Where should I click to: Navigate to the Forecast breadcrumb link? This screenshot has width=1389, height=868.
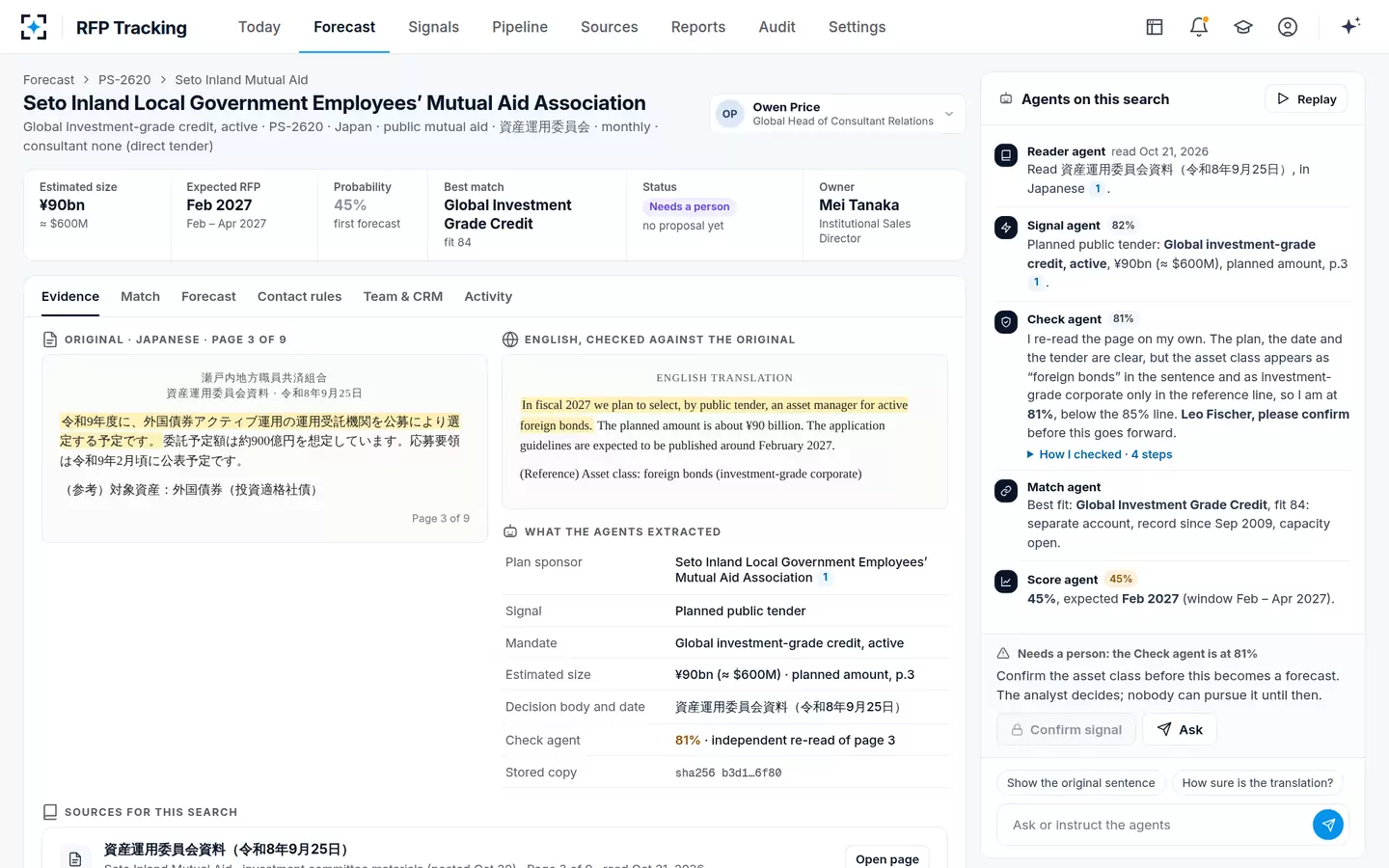pyautogui.click(x=49, y=80)
